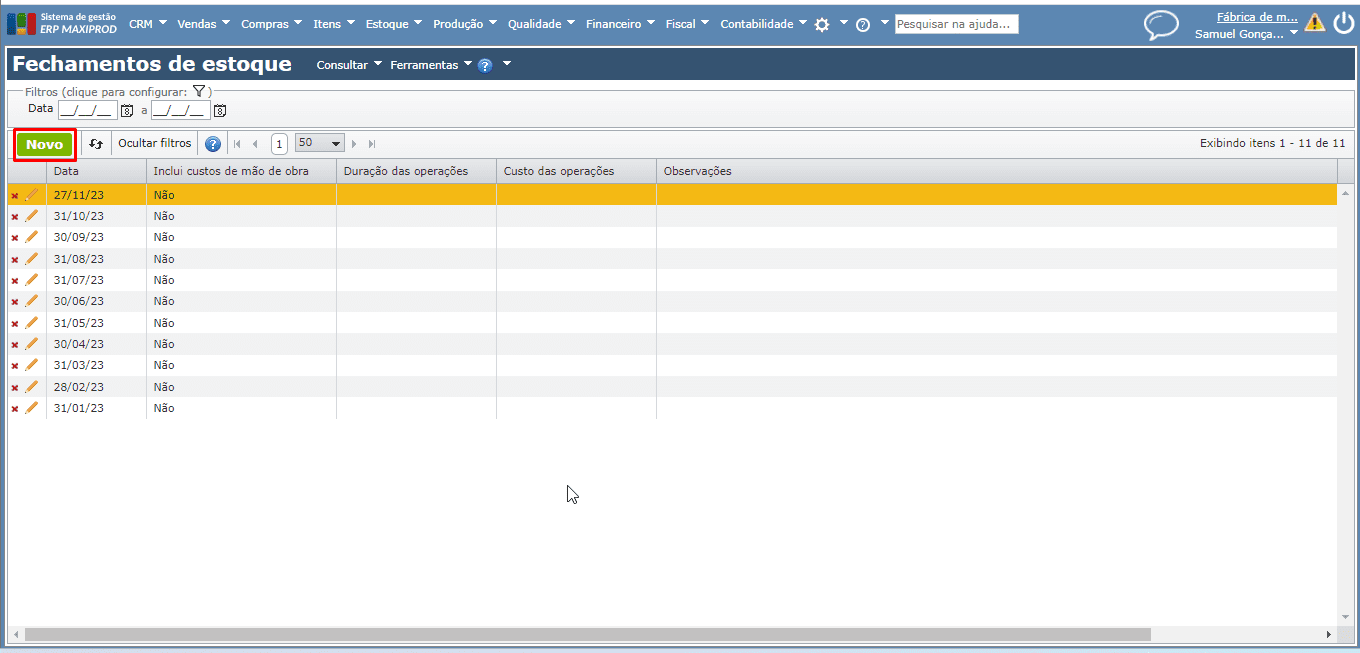Click the horizontal scrollbar at bottom
This screenshot has height=653, width=1360.
click(x=587, y=634)
